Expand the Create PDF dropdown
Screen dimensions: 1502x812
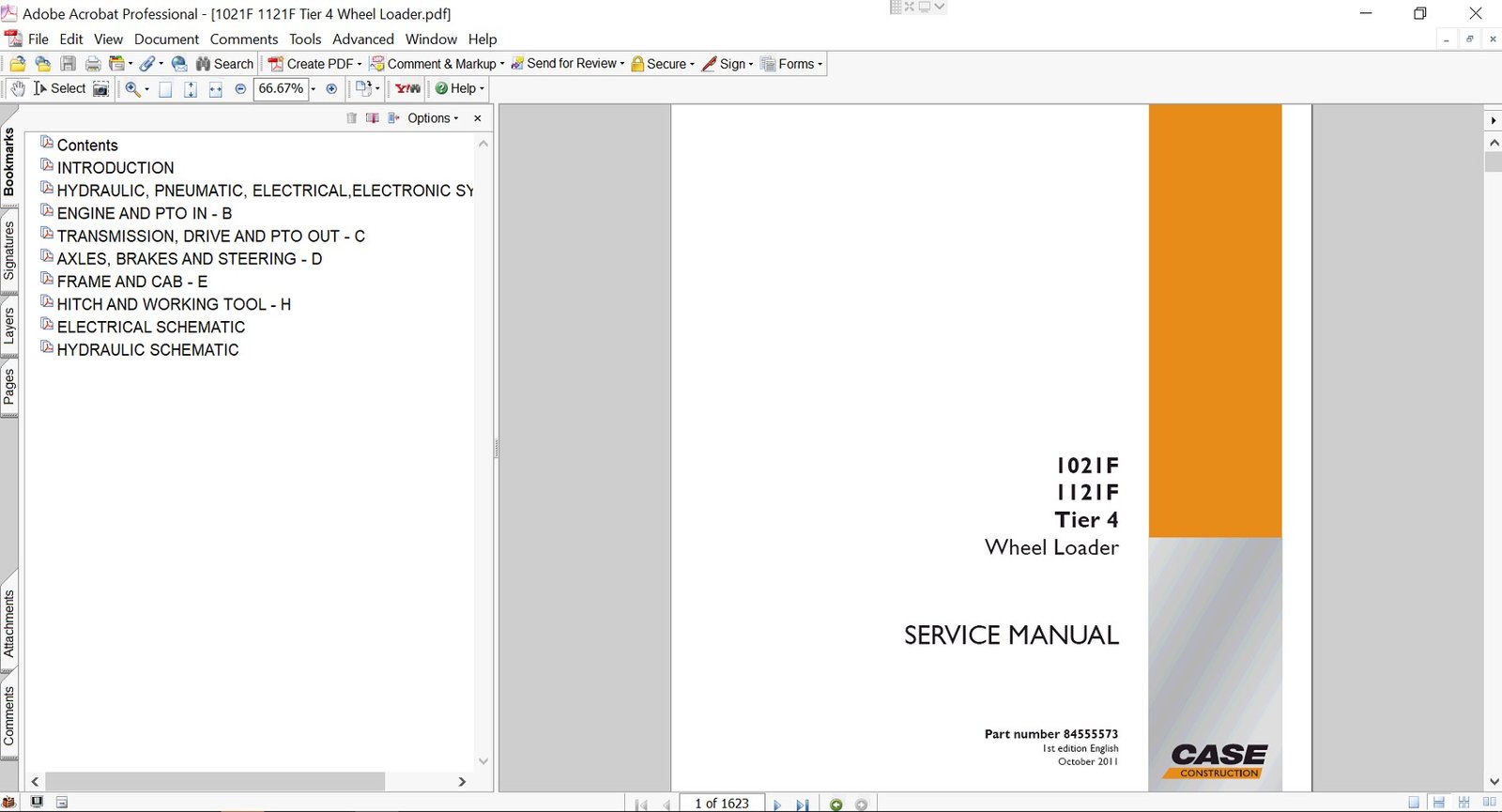click(359, 64)
